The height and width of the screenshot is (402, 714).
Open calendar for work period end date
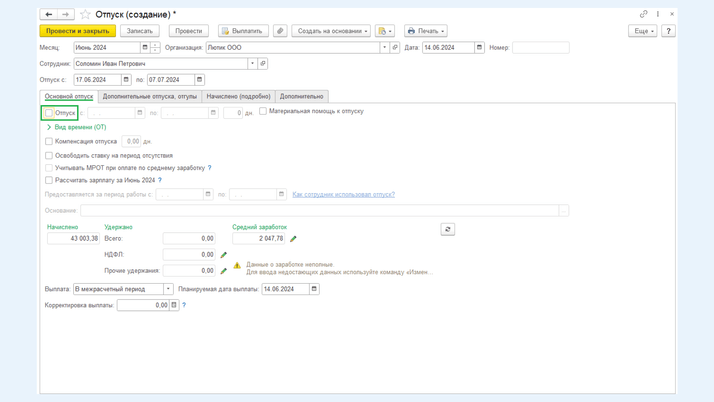point(281,194)
